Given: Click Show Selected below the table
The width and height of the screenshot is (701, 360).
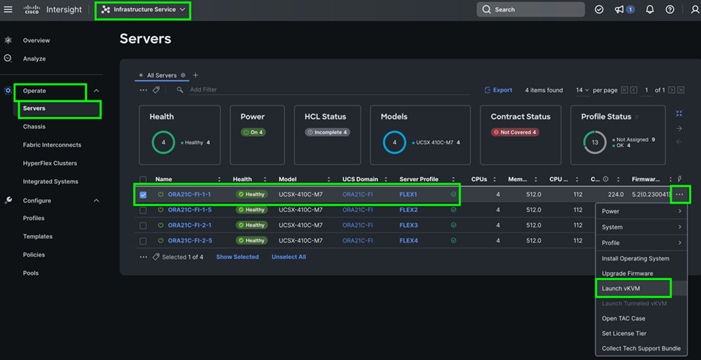Looking at the screenshot, I should click(237, 257).
